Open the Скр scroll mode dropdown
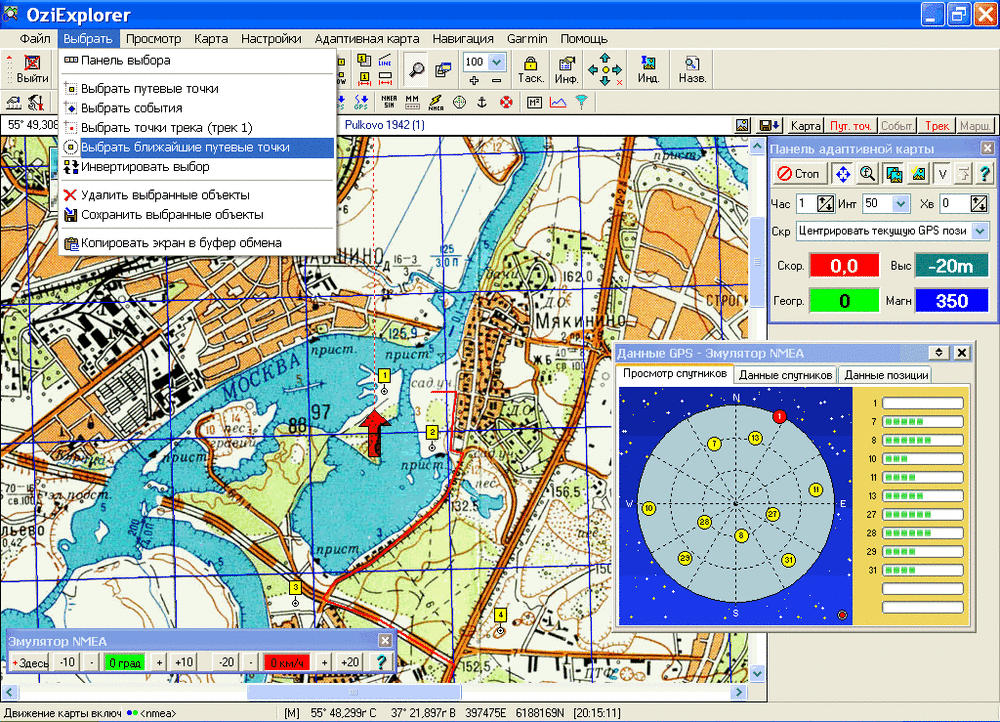This screenshot has height=722, width=1000. [x=980, y=231]
